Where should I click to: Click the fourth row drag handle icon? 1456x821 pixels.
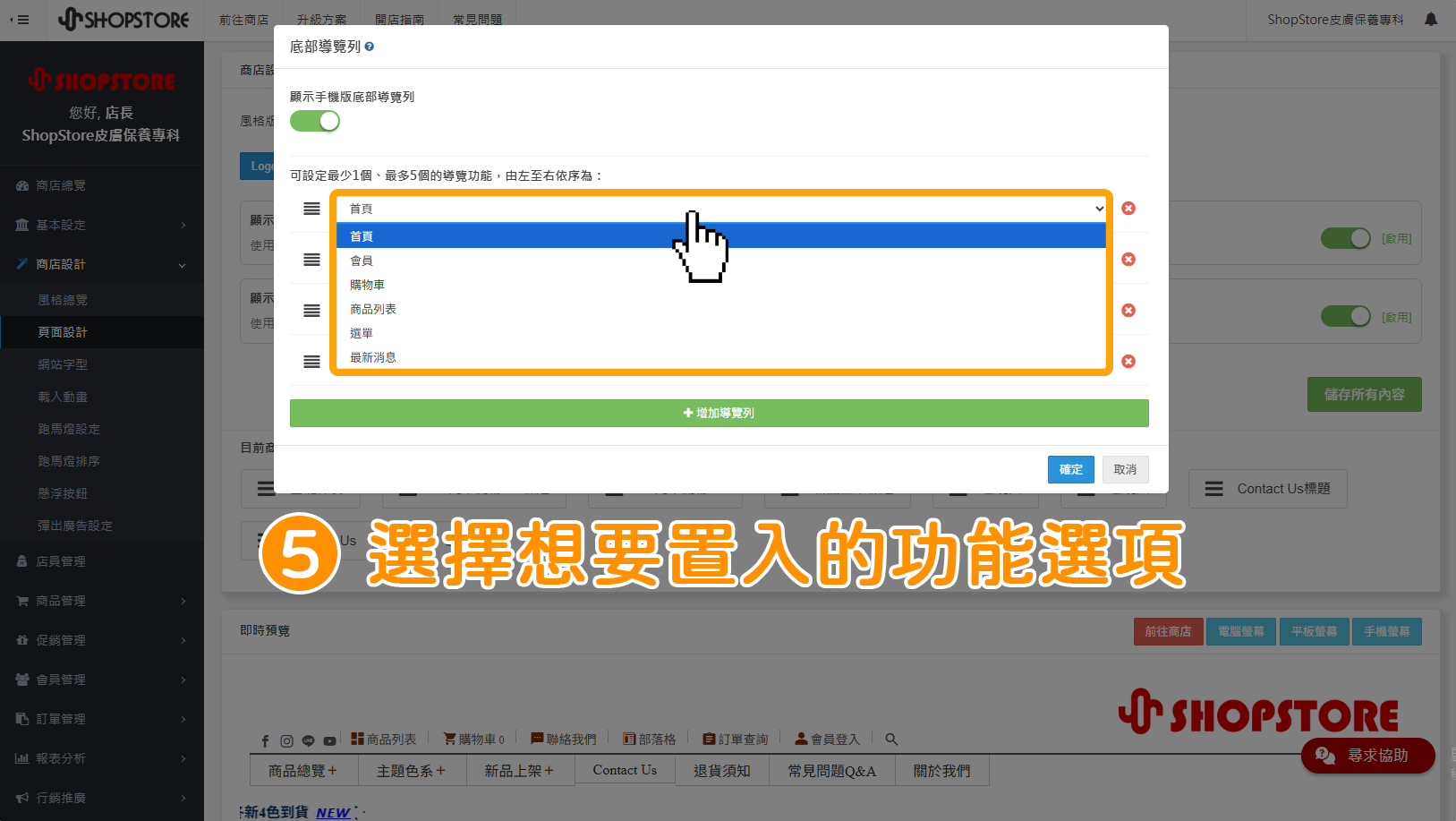click(x=311, y=362)
